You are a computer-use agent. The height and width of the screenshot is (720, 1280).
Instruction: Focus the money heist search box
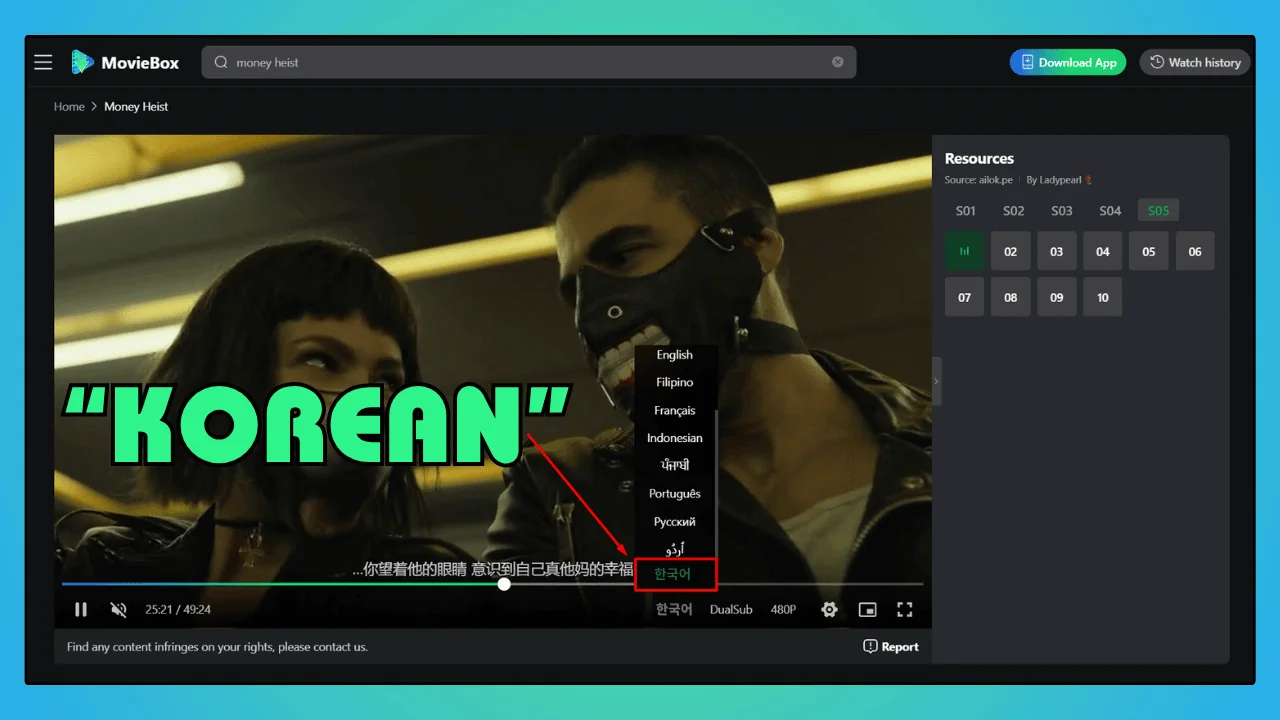(x=529, y=62)
